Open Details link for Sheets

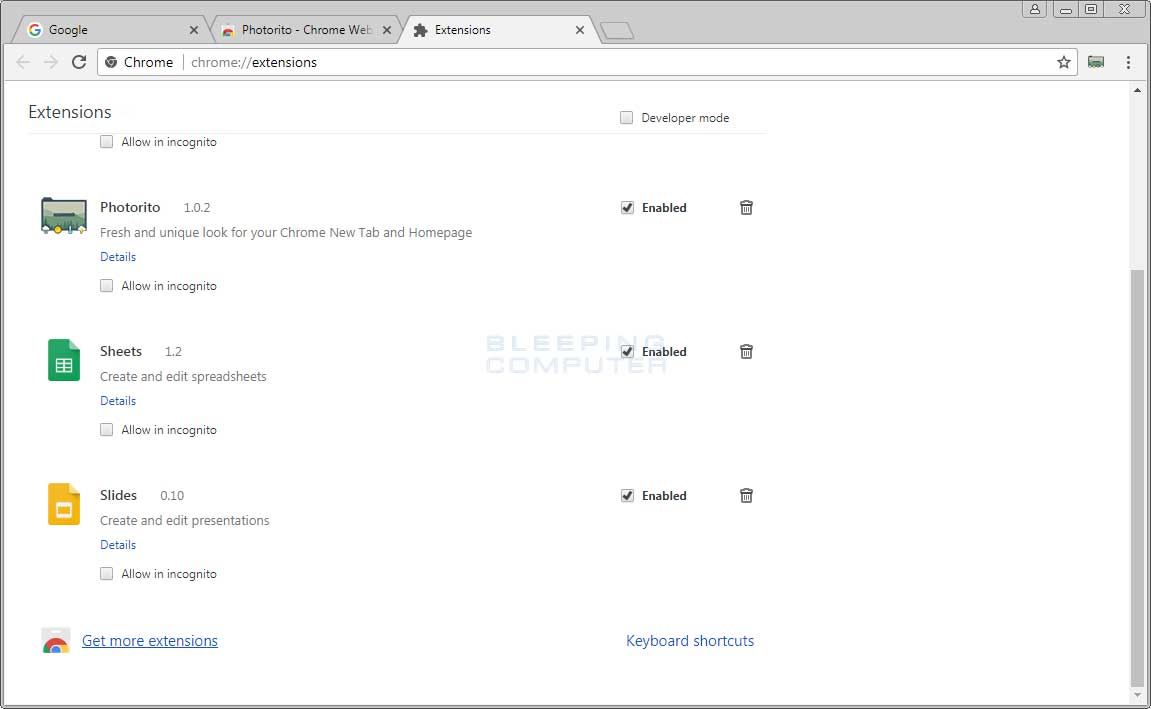[x=118, y=401]
